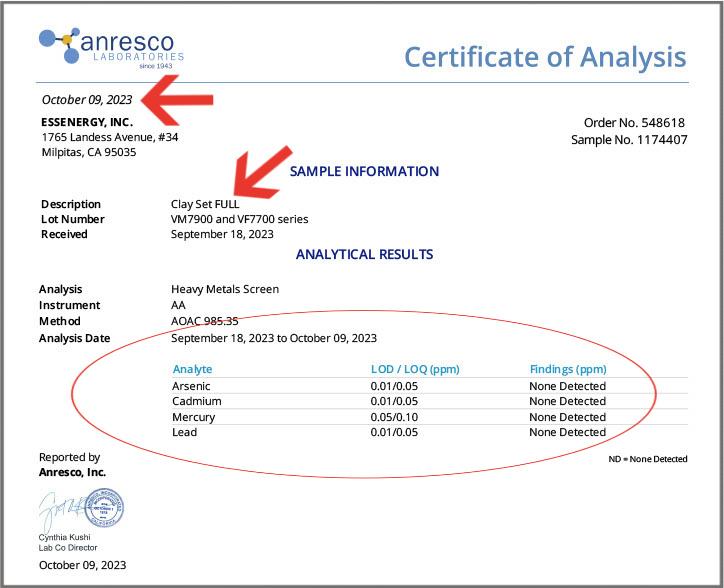Select the Arsenic analyte cell

click(x=191, y=386)
